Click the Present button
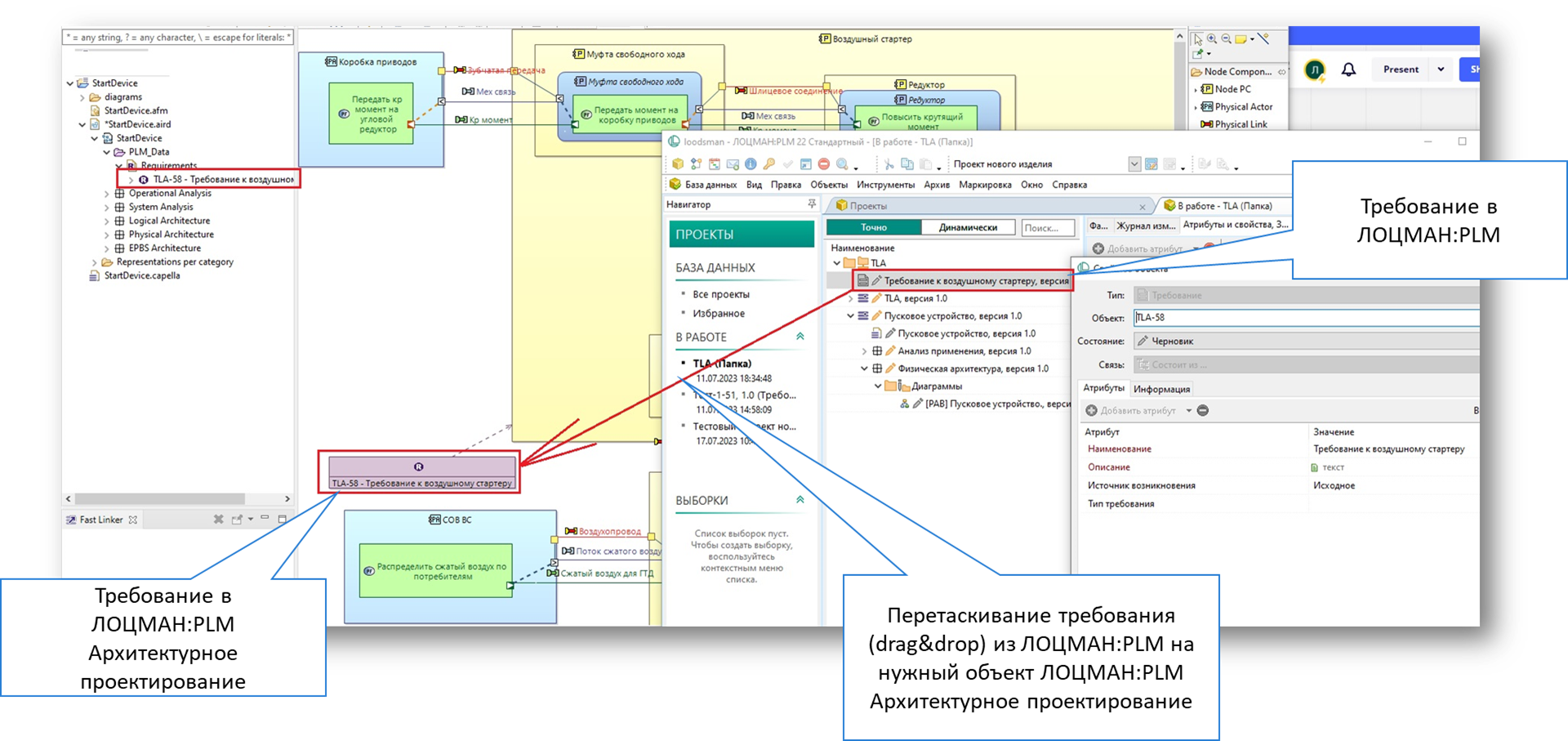 pyautogui.click(x=1401, y=69)
